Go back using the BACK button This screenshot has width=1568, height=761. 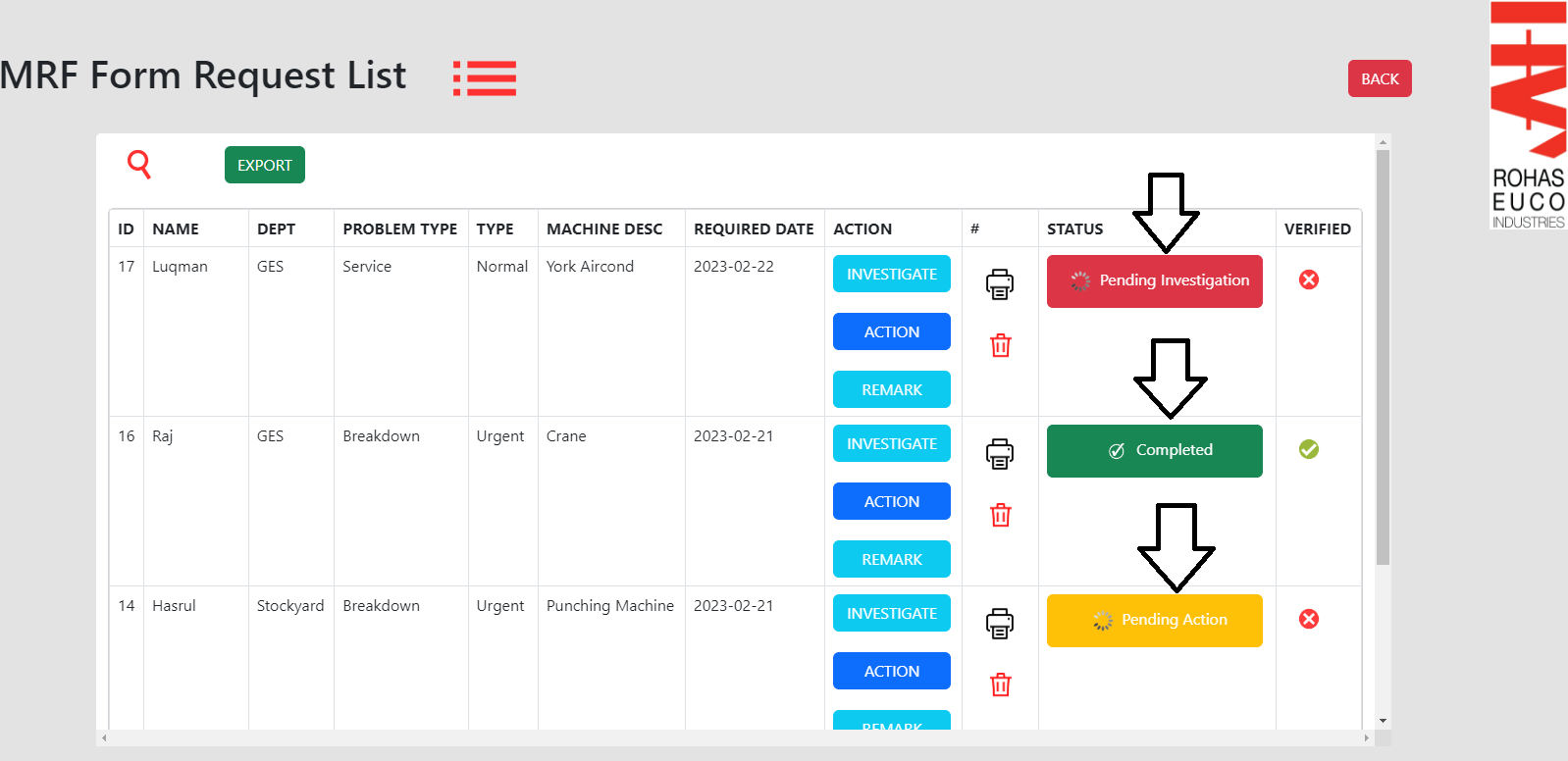point(1380,78)
